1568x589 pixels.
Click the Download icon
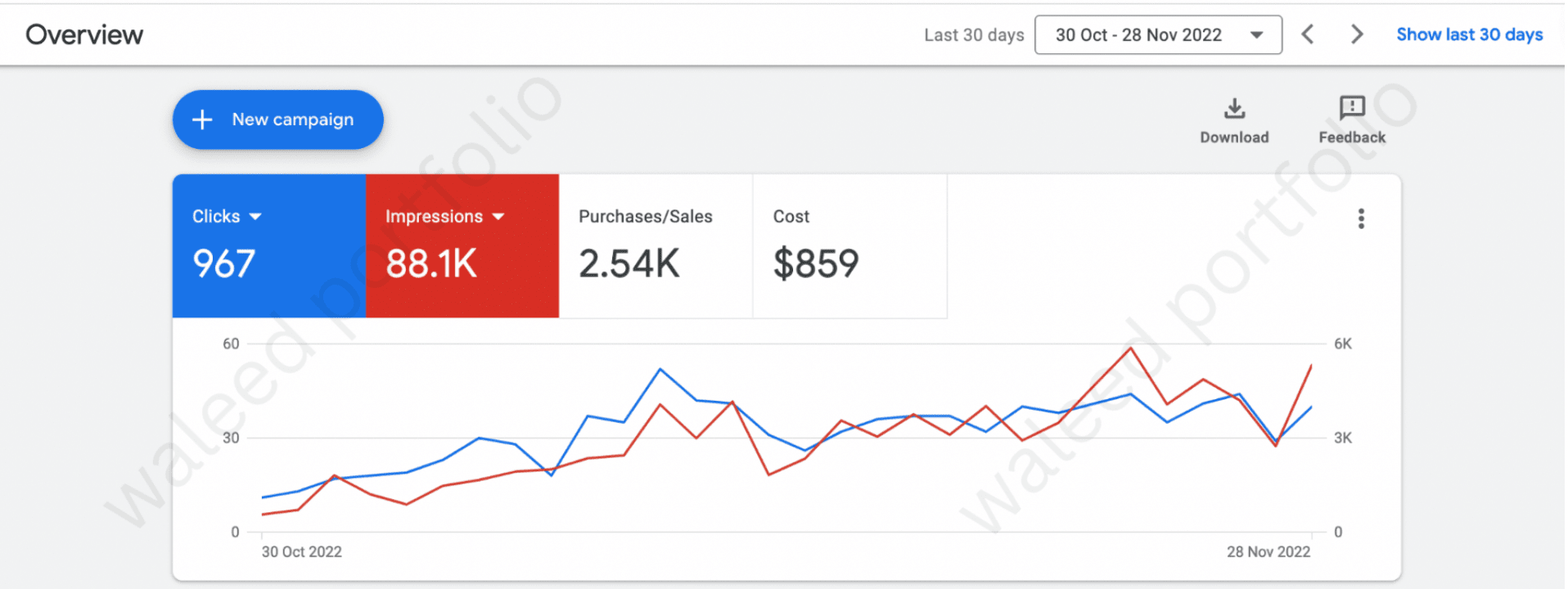tap(1234, 108)
